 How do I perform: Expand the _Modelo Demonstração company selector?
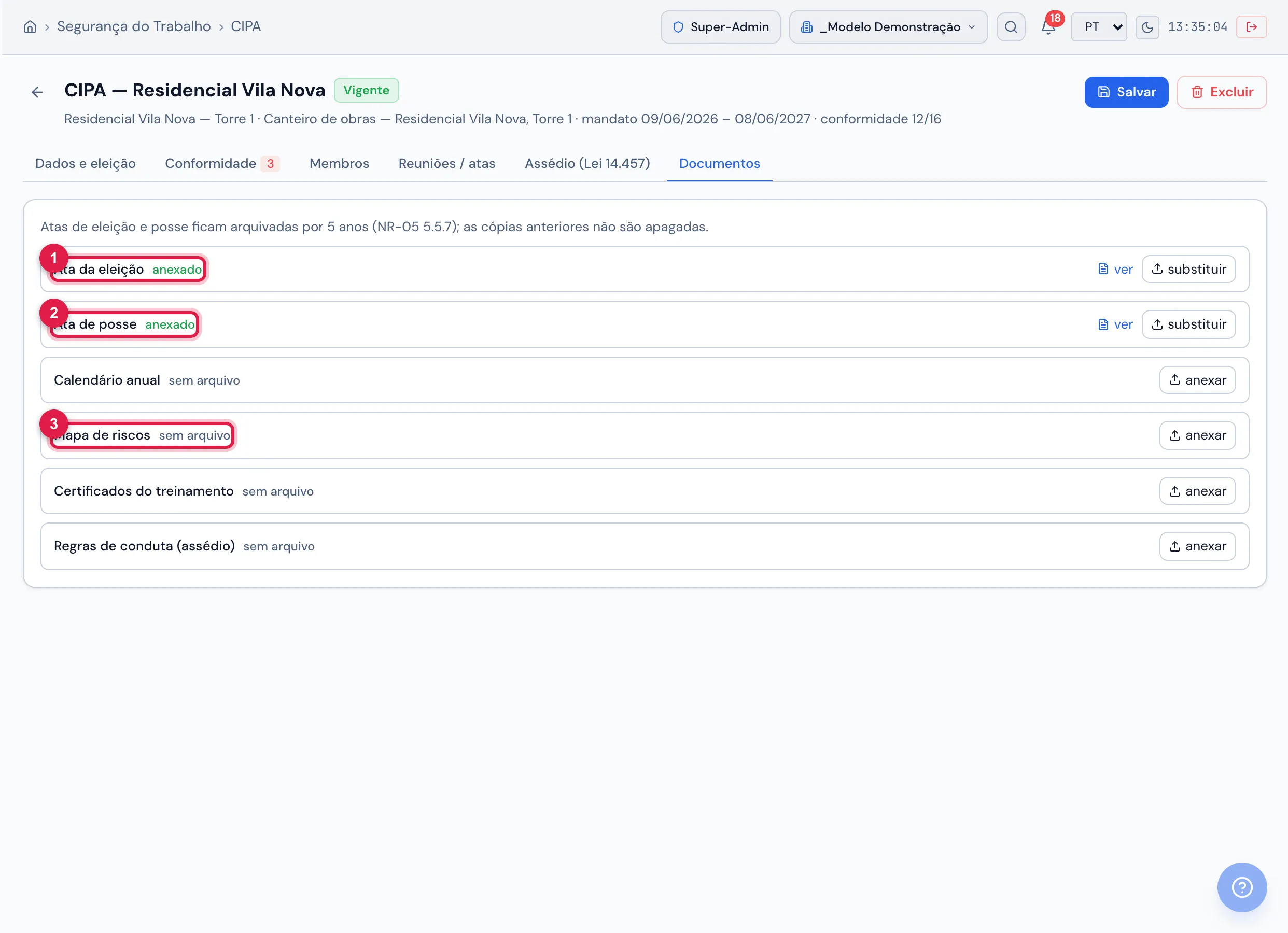pos(888,26)
